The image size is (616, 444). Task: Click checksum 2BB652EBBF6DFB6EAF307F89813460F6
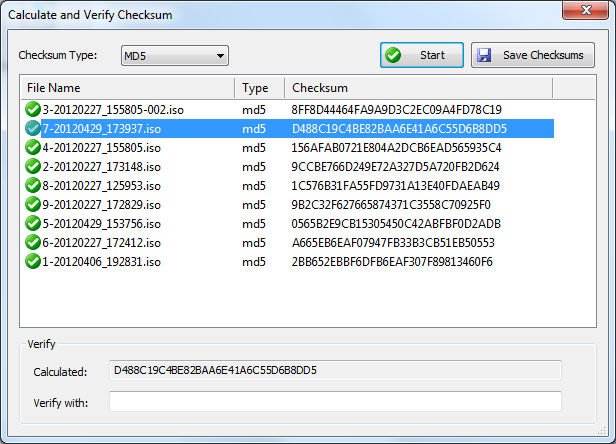392,262
